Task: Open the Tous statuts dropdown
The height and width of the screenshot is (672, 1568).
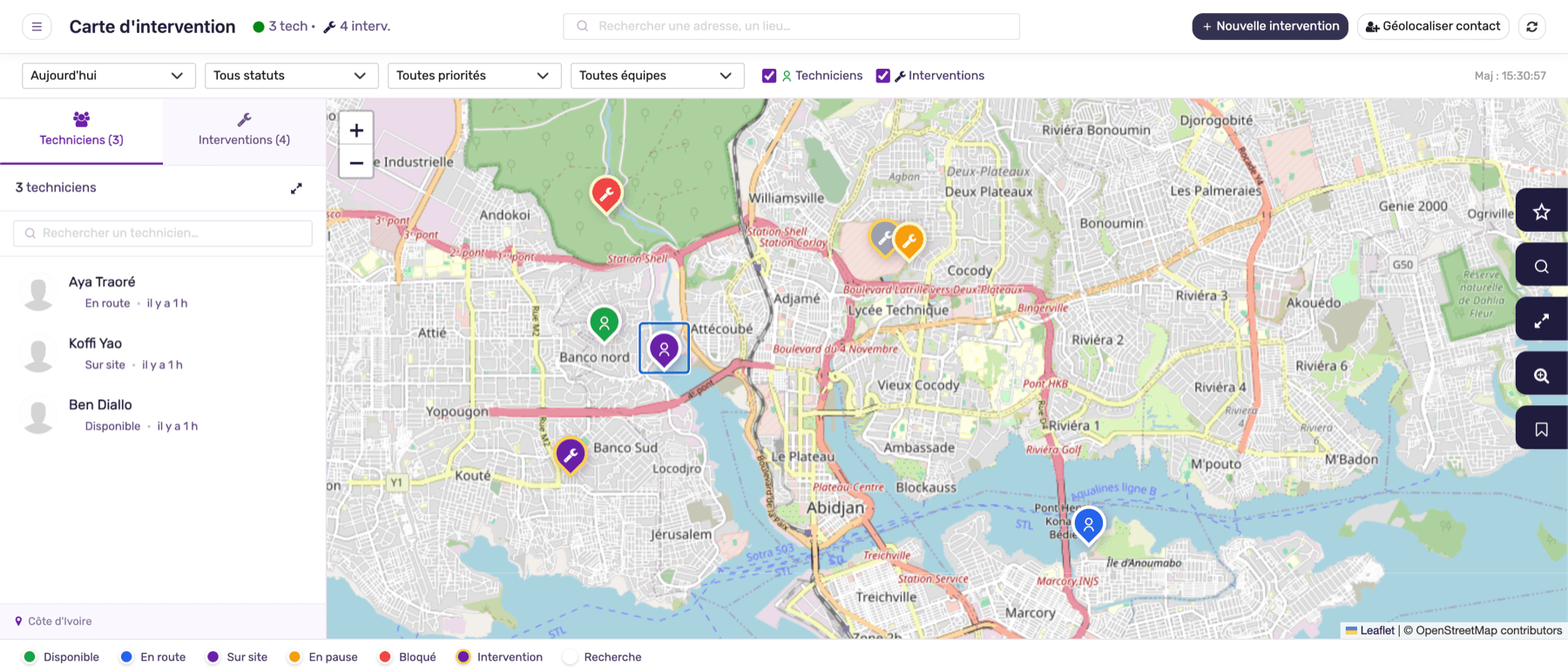Action: [x=292, y=76]
